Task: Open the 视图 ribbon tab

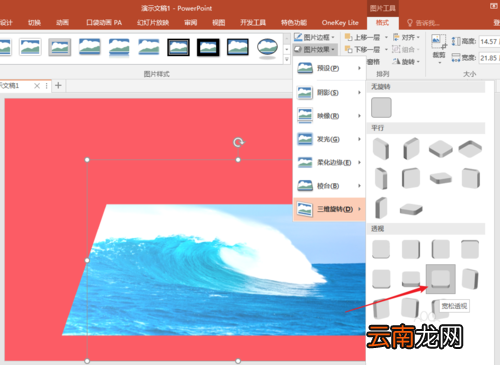Action: 219,23
